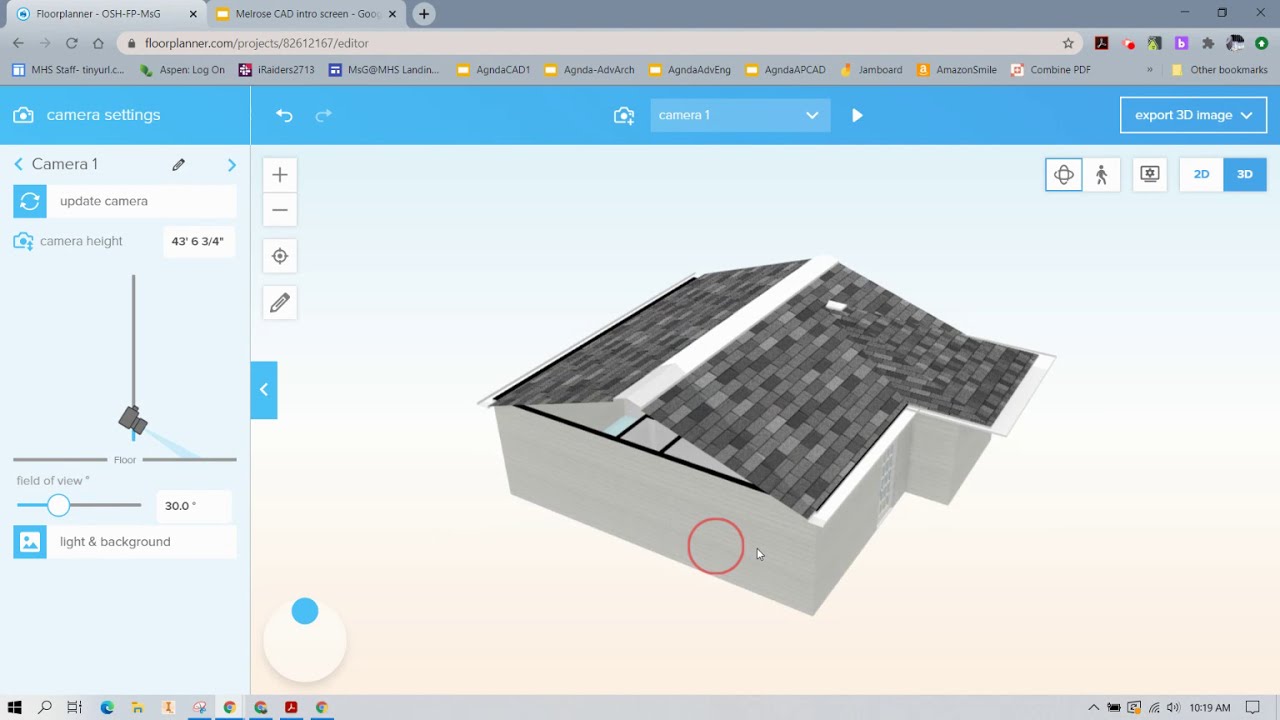Click the blue navigation joystick dot
This screenshot has height=720, width=1280.
click(305, 611)
